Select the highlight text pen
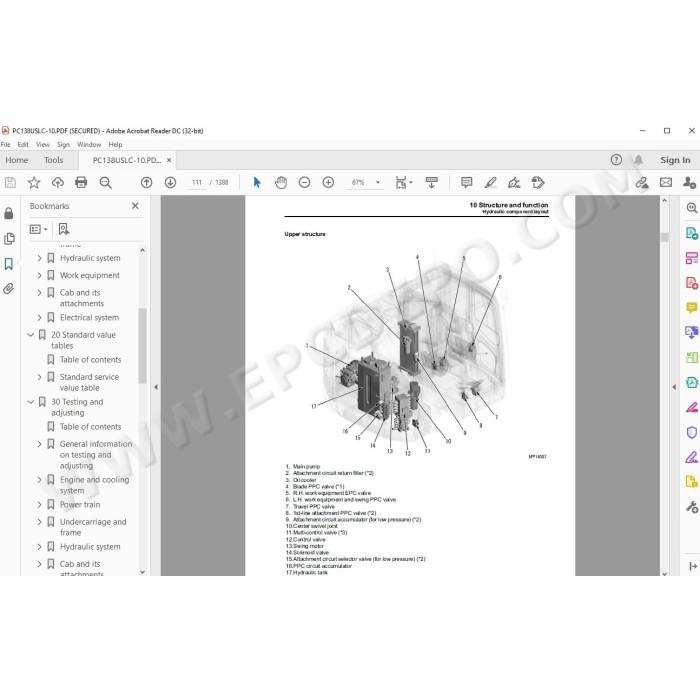 coord(490,183)
